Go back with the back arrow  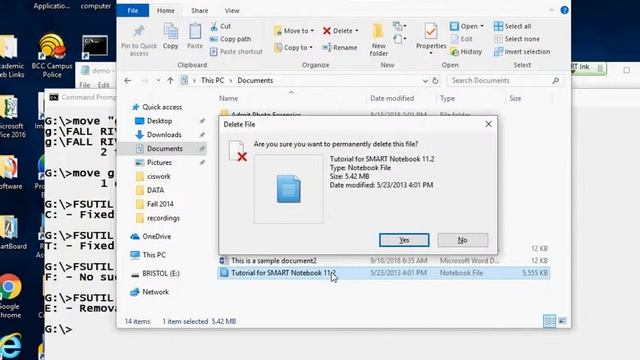[128, 80]
